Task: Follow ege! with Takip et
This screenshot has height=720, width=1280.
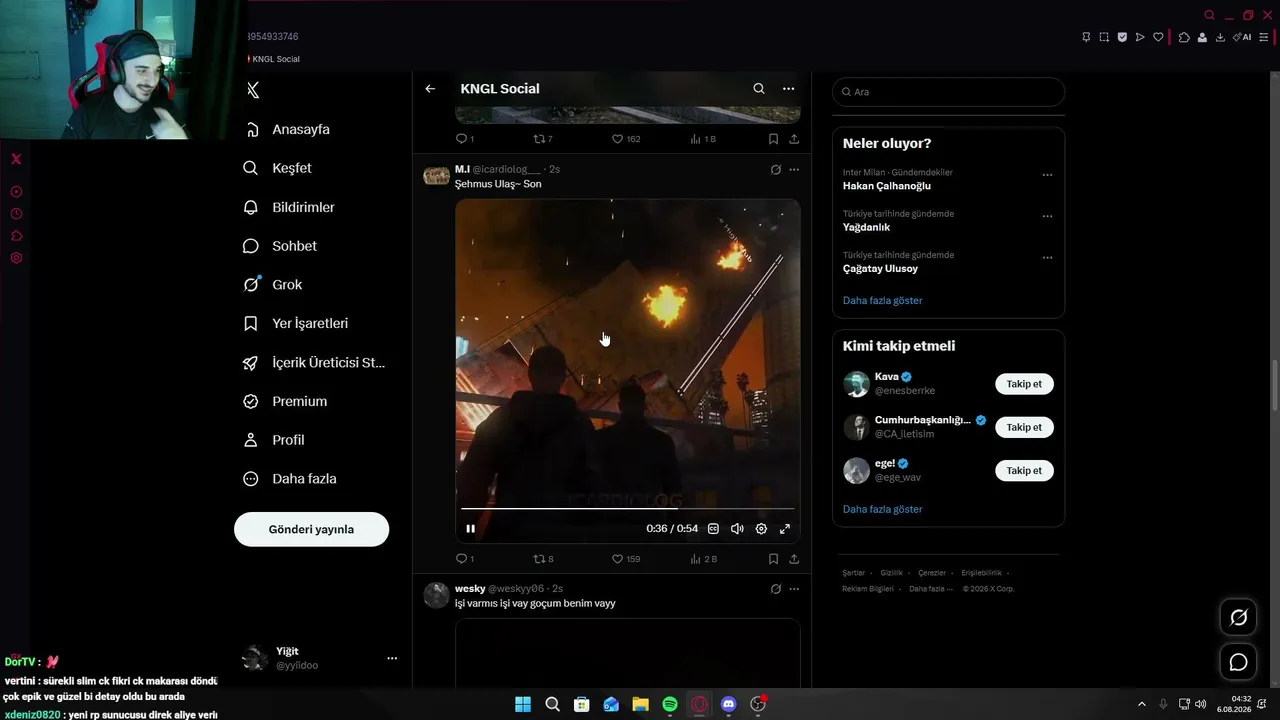Action: coord(1024,471)
